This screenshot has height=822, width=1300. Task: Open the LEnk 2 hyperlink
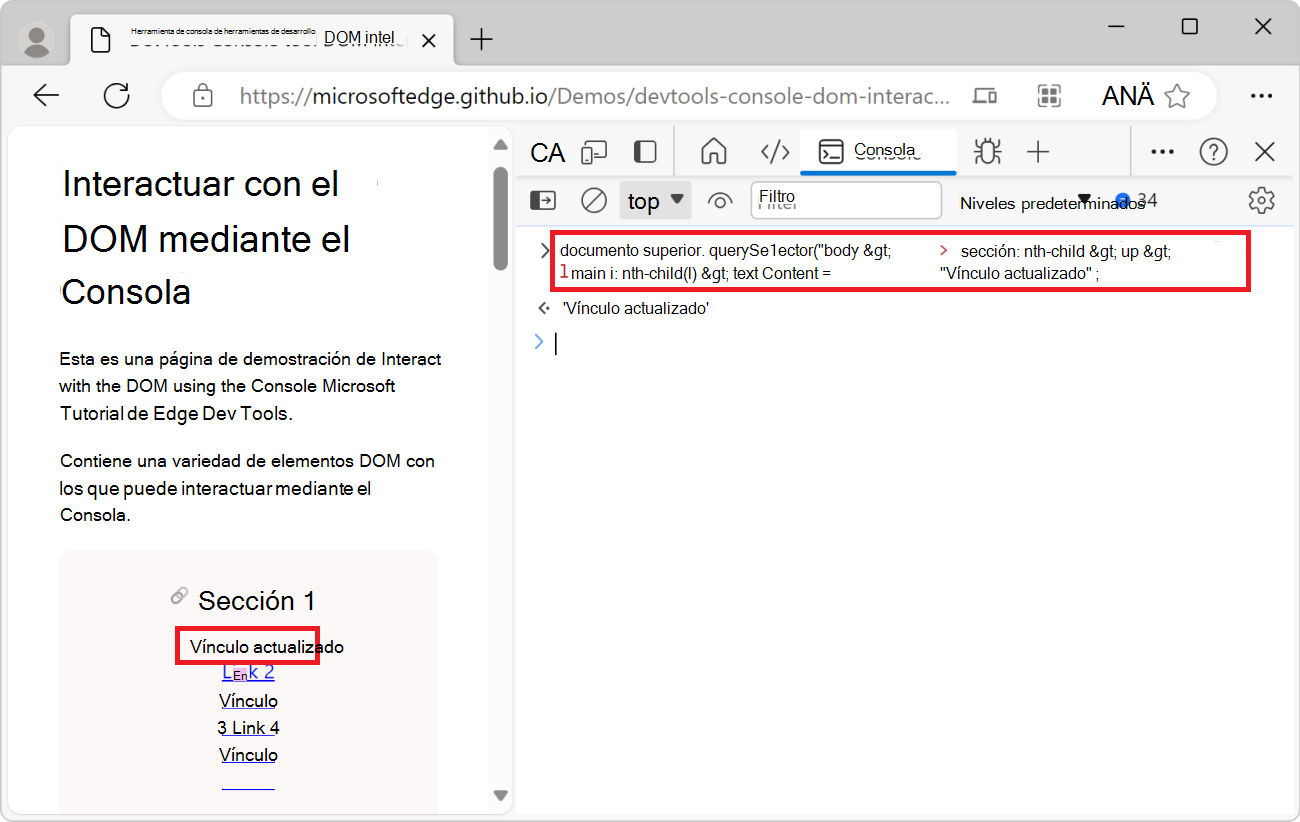pyautogui.click(x=247, y=672)
